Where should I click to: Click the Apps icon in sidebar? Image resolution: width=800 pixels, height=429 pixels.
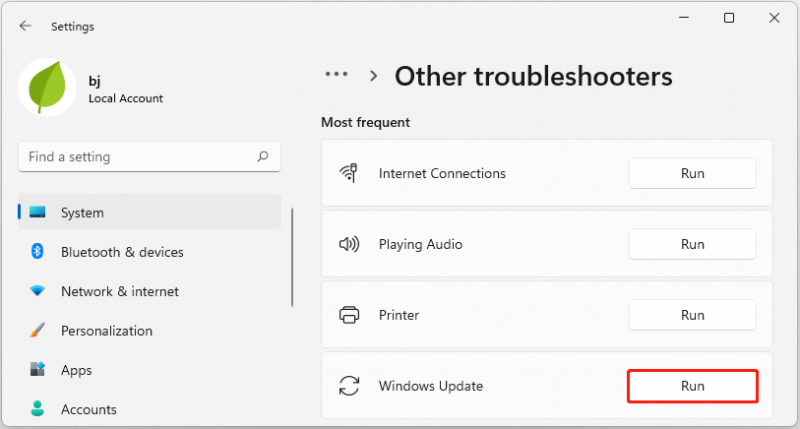pyautogui.click(x=37, y=369)
